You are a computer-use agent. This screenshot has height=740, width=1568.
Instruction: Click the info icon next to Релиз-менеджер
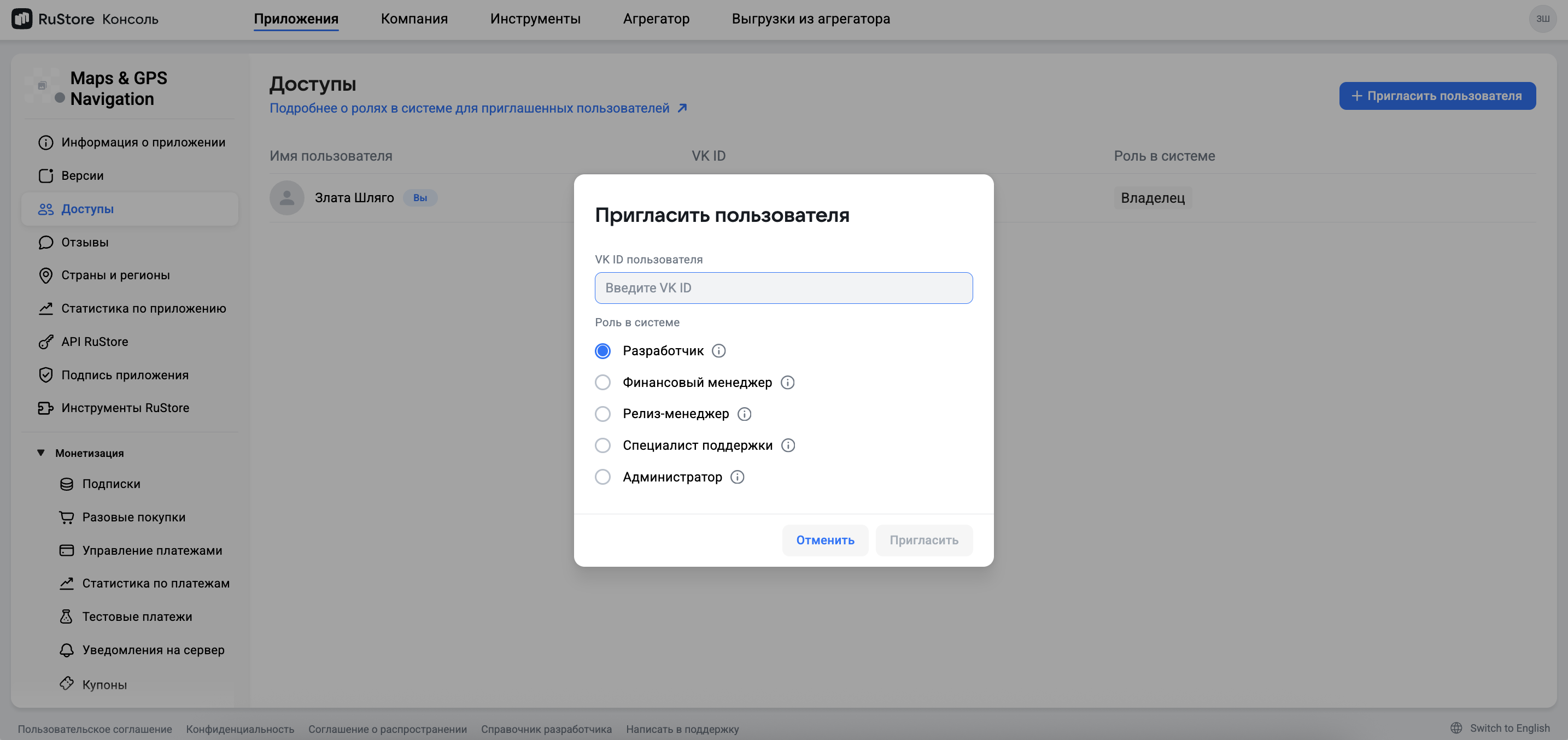point(744,414)
